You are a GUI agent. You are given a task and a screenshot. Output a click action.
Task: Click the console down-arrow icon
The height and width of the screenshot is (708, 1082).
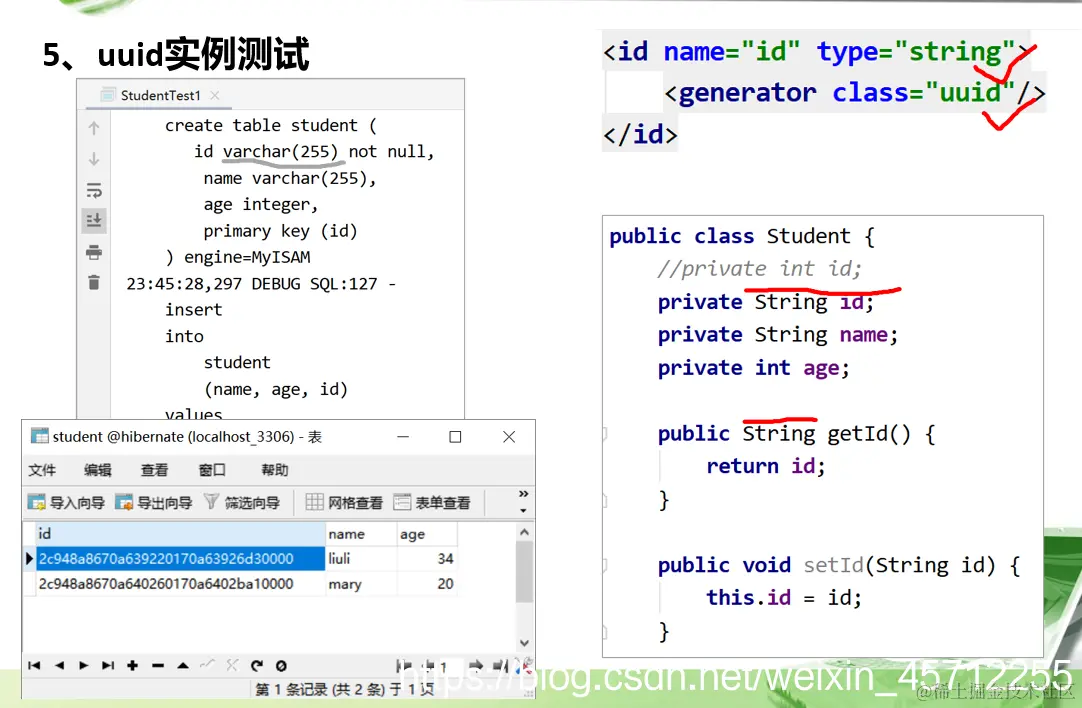pyautogui.click(x=94, y=159)
